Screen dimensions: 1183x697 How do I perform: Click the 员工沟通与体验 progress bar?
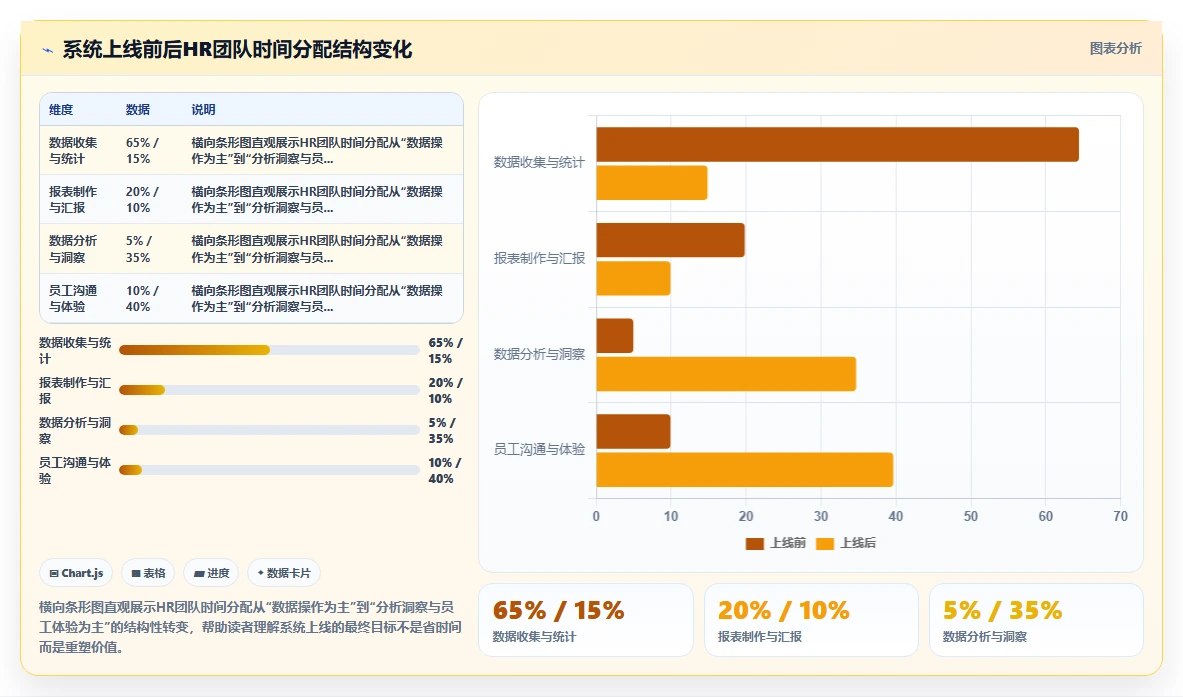[x=269, y=470]
